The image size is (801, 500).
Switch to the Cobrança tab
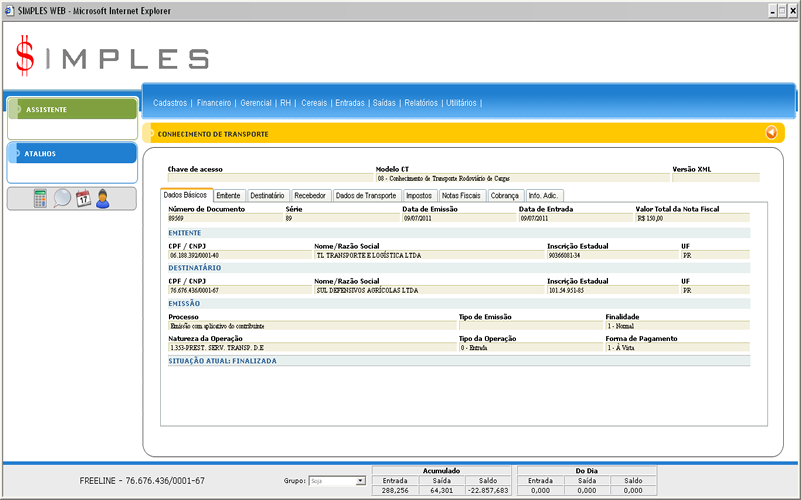tap(505, 196)
